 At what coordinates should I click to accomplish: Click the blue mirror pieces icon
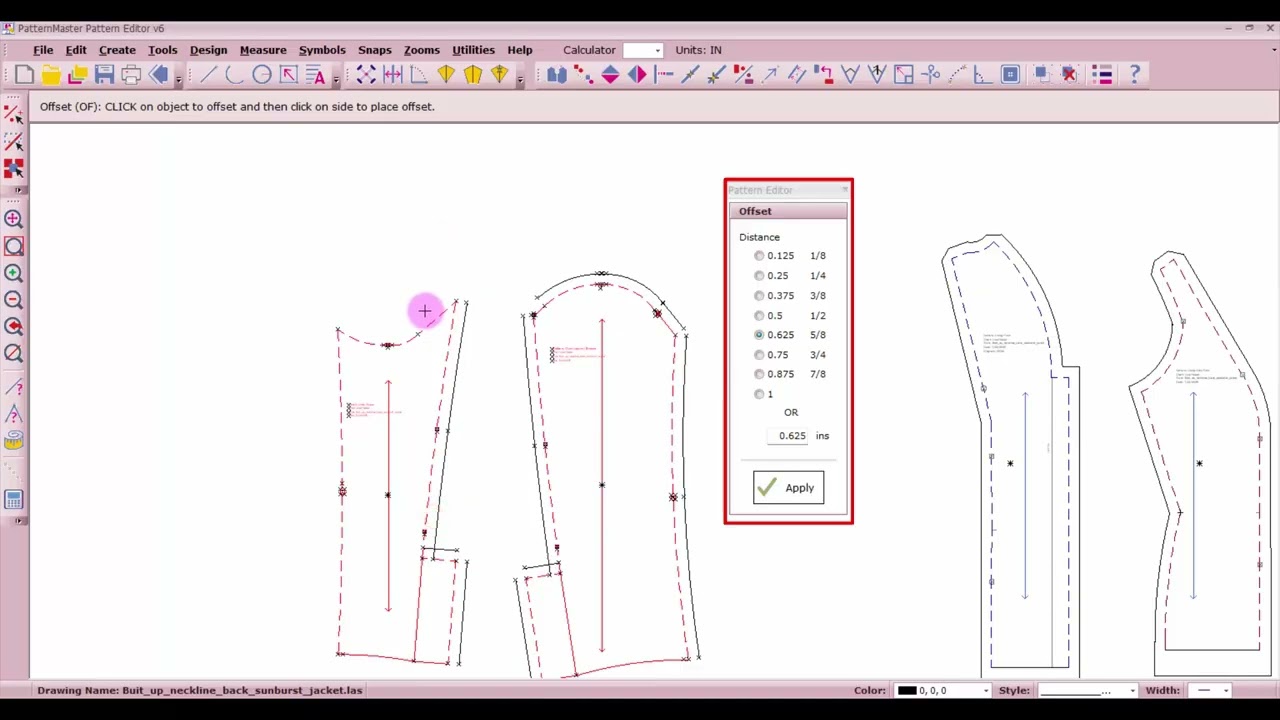557,74
